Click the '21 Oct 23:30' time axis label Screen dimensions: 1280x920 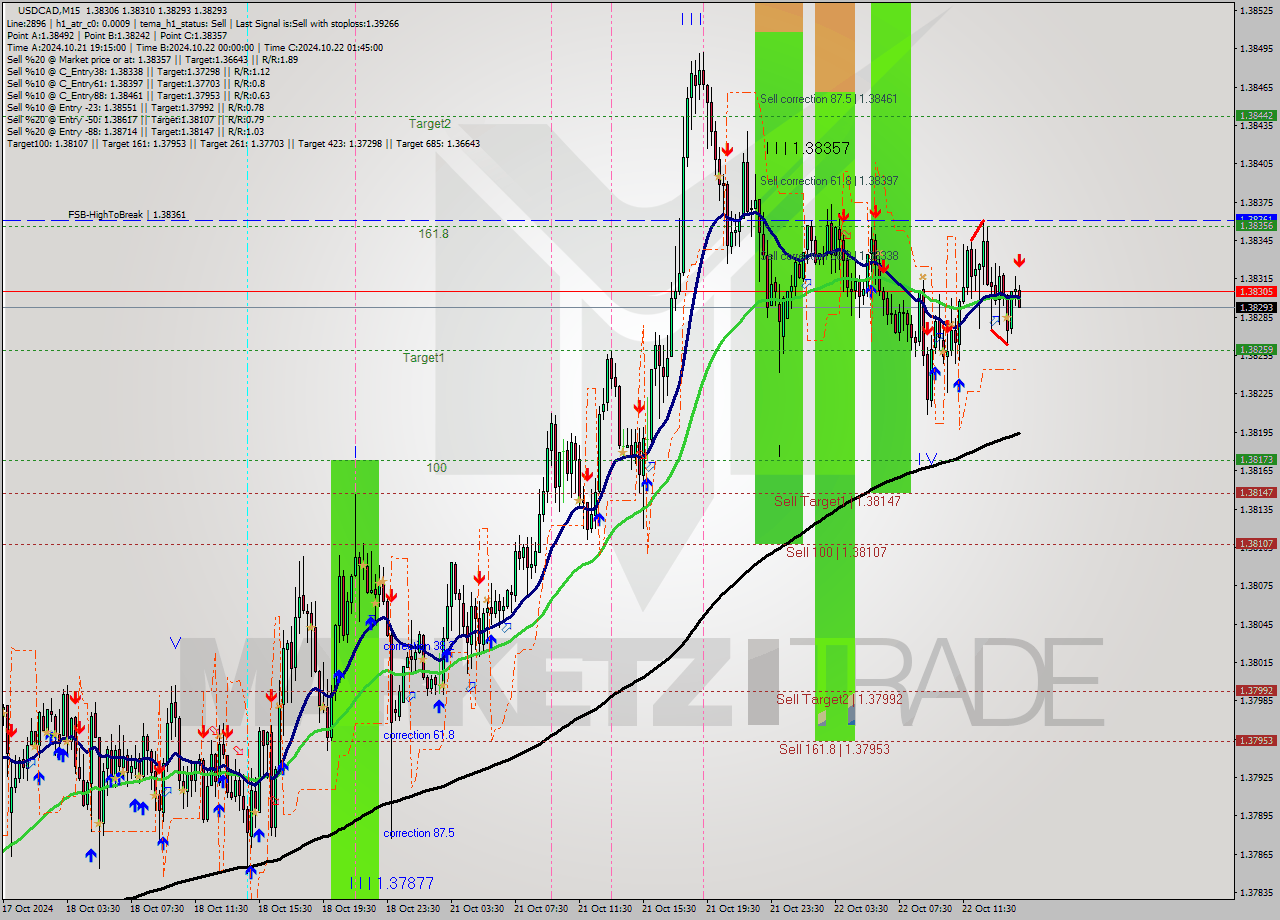click(796, 909)
